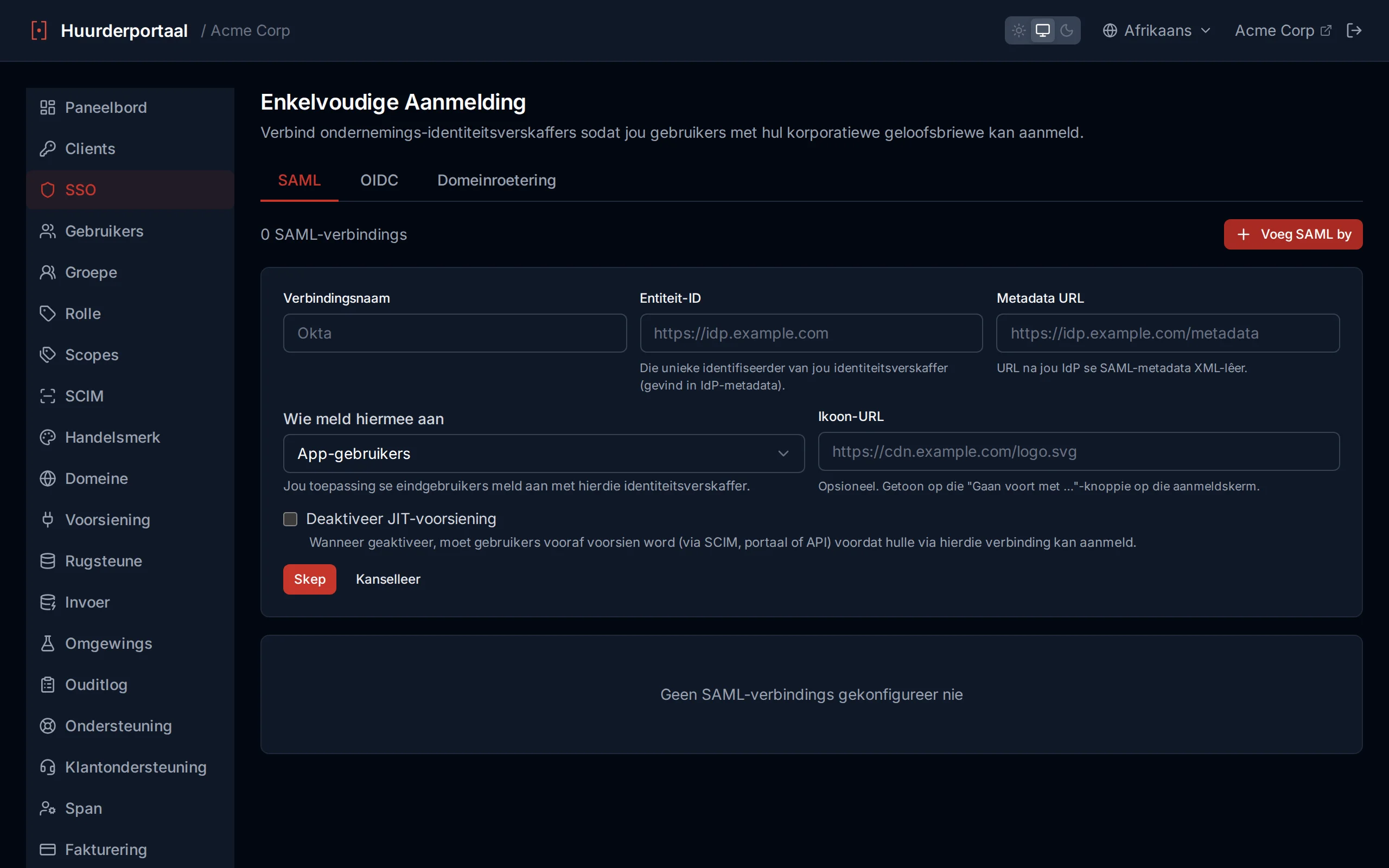This screenshot has height=868, width=1389.
Task: Click the language globe icon
Action: [x=1110, y=30]
